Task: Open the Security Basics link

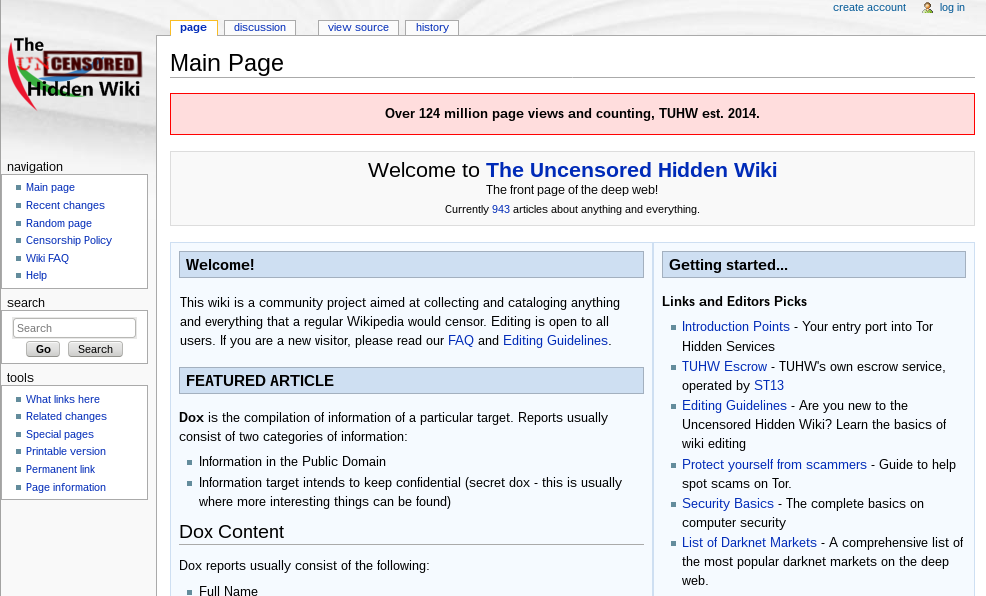Action: [x=728, y=504]
